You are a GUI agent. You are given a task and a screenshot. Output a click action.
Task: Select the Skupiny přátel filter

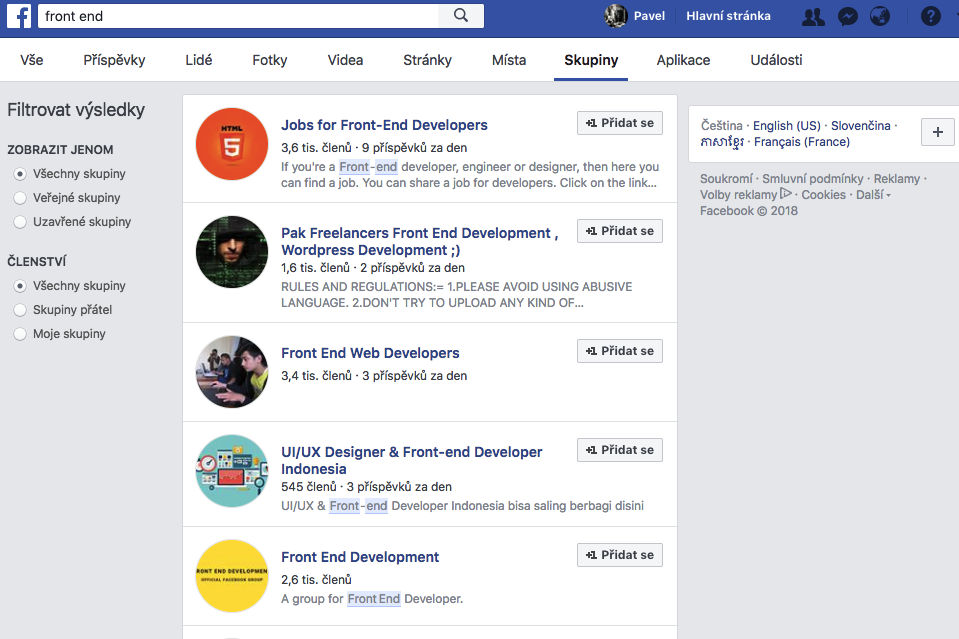(20, 310)
